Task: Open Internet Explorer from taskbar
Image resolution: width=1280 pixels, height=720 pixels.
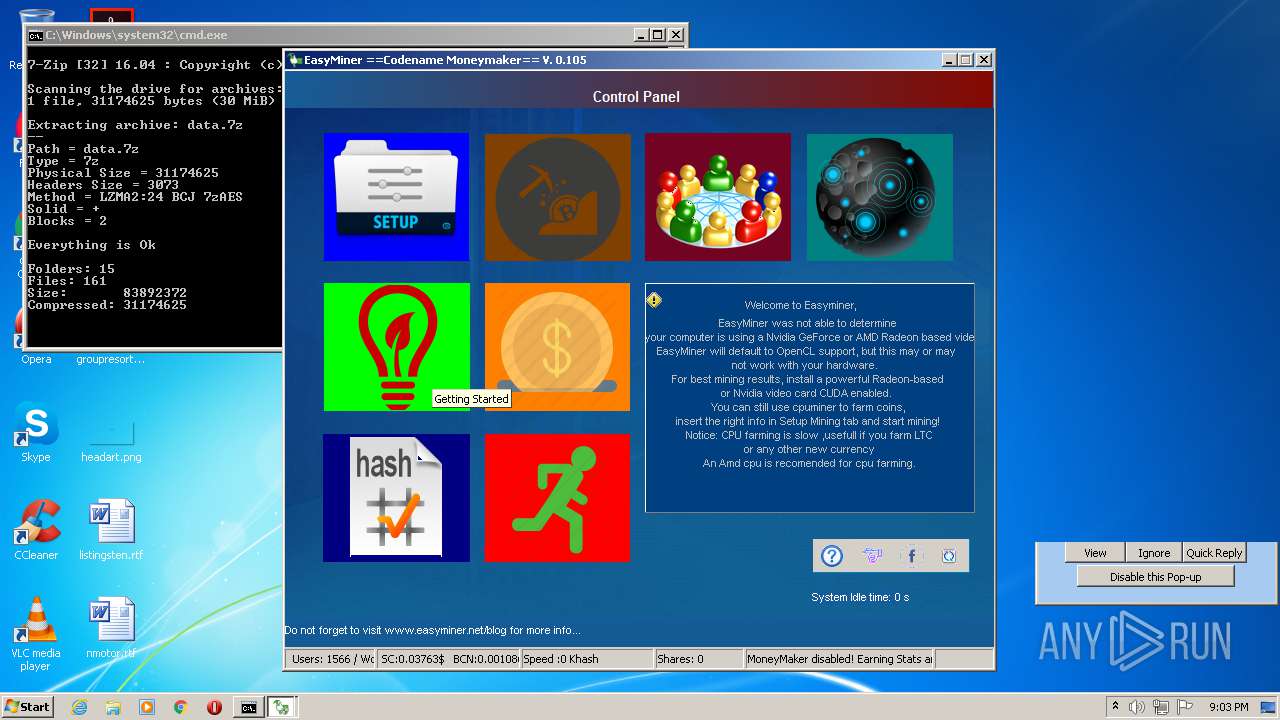Action: [79, 707]
